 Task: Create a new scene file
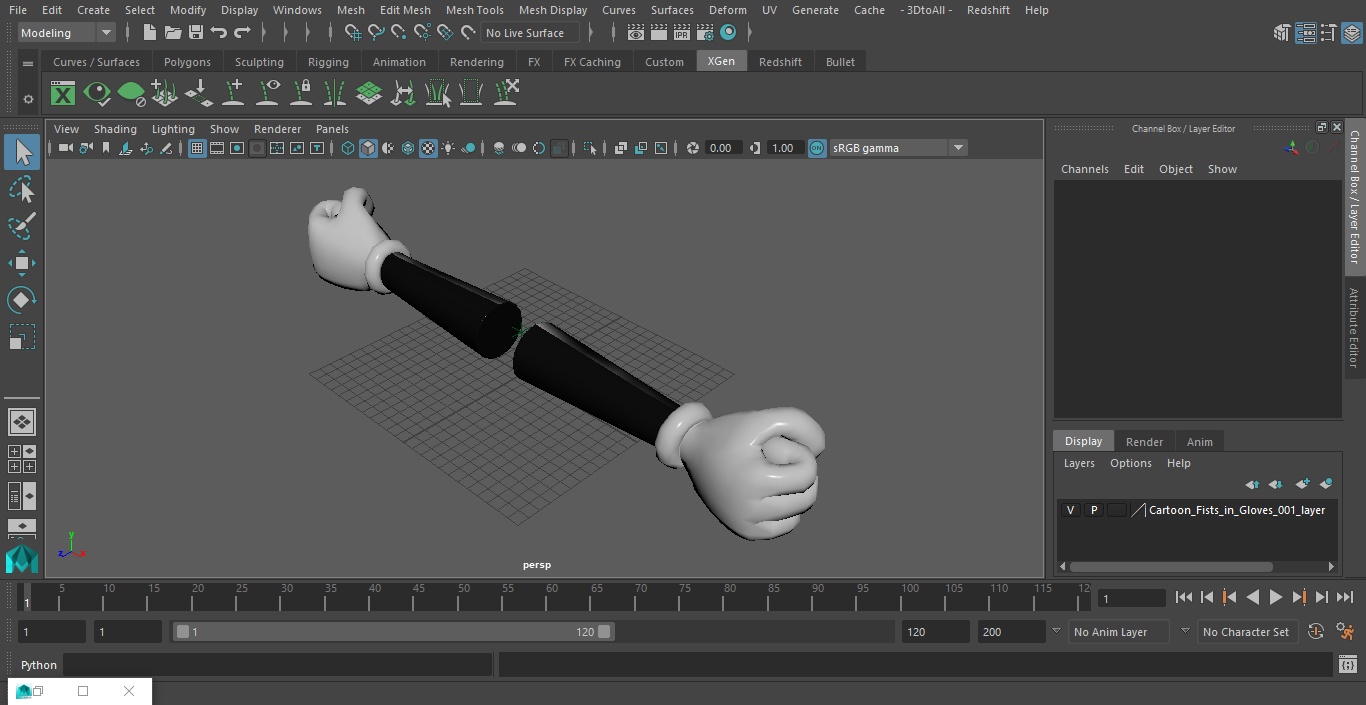point(149,33)
